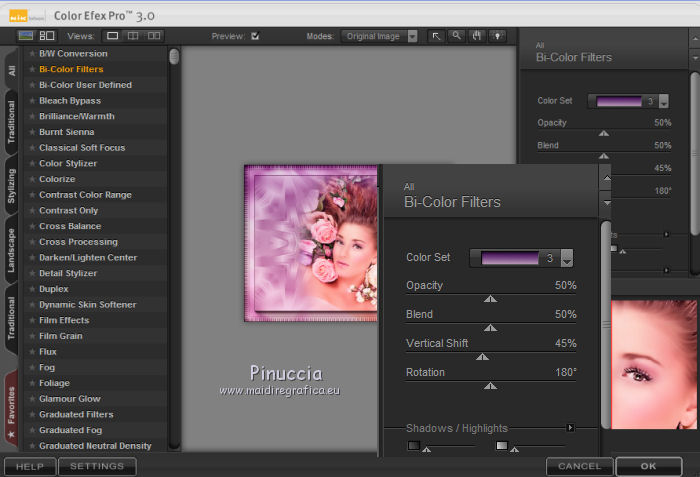This screenshot has width=700, height=477.
Task: Select the Contrast Color Range filter
Action: pyautogui.click(x=85, y=195)
